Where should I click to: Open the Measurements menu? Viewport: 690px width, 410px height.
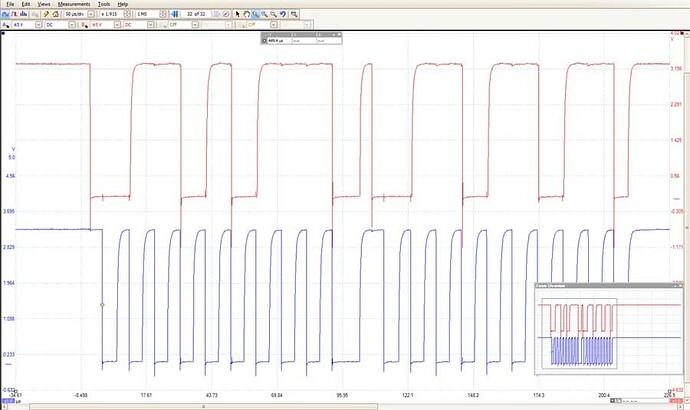(x=74, y=4)
